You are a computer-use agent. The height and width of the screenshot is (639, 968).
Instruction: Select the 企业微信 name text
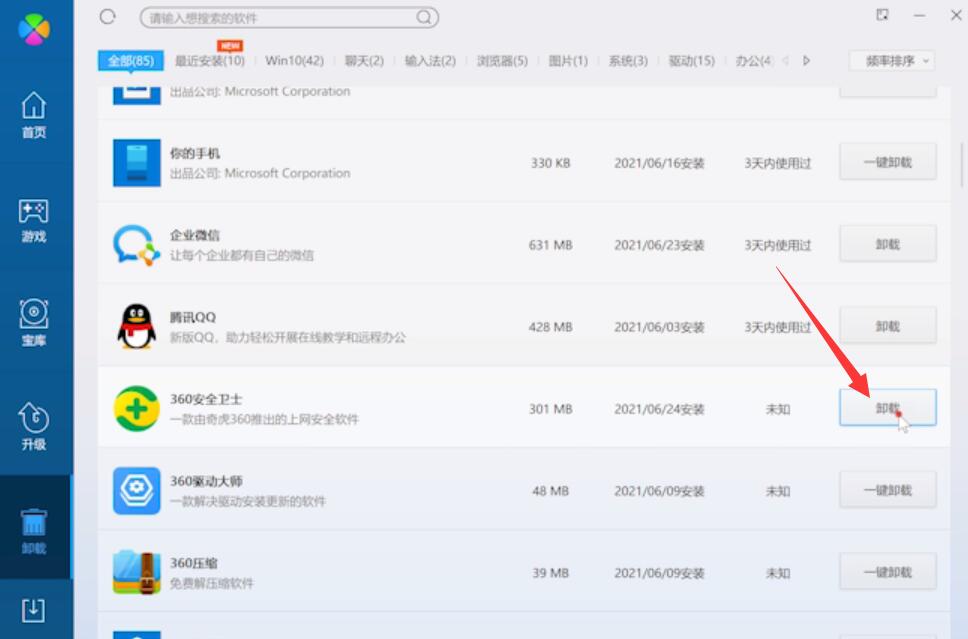(194, 235)
